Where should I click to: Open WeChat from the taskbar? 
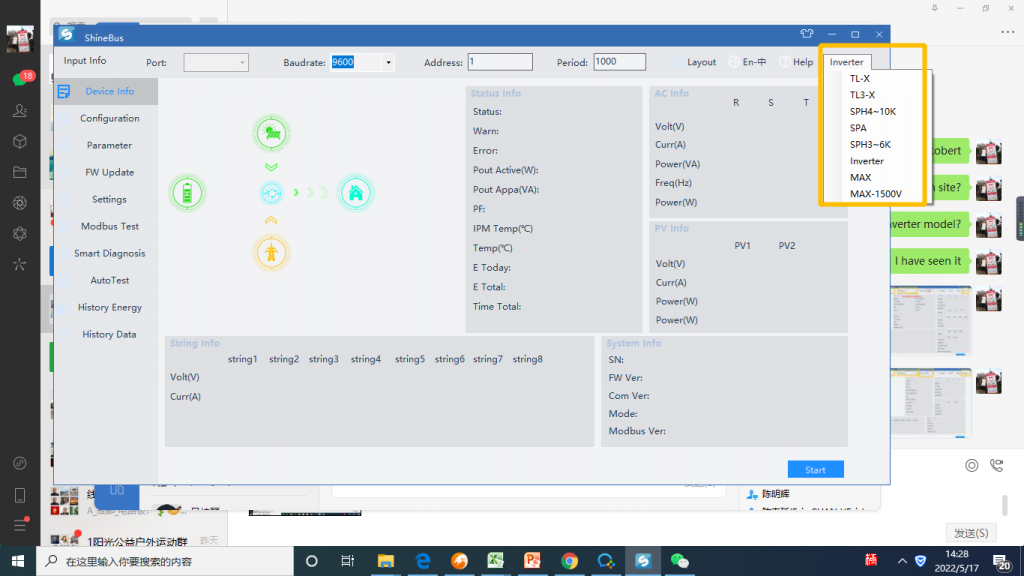[x=679, y=561]
